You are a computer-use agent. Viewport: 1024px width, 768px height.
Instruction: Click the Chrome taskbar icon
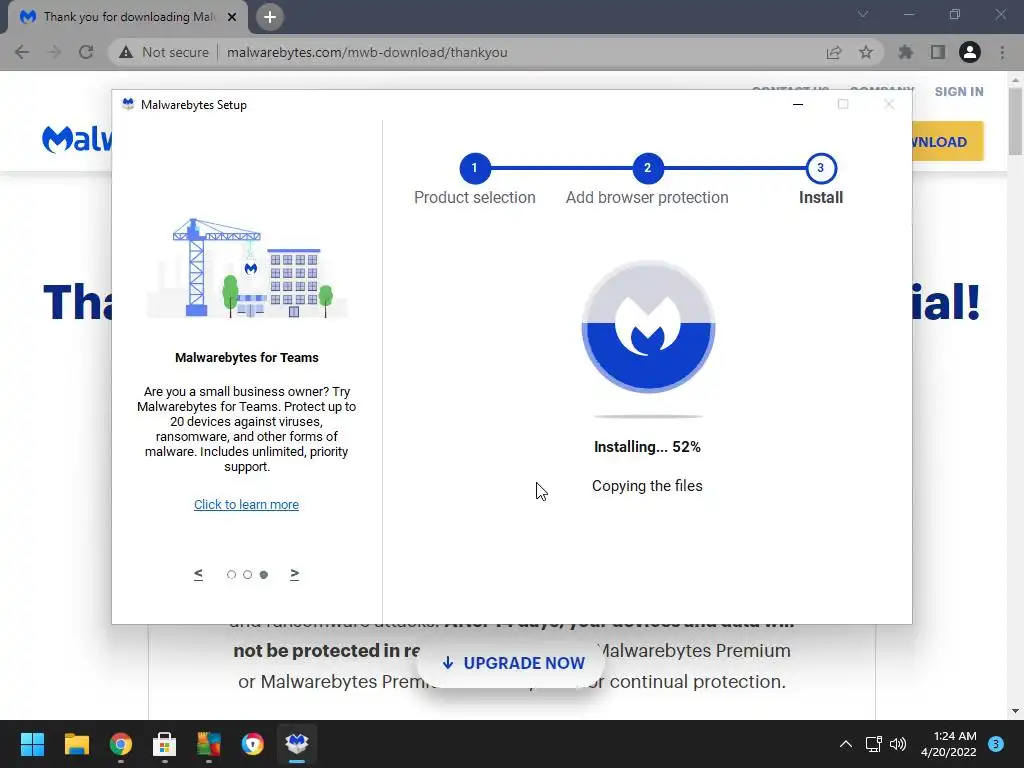coord(121,744)
